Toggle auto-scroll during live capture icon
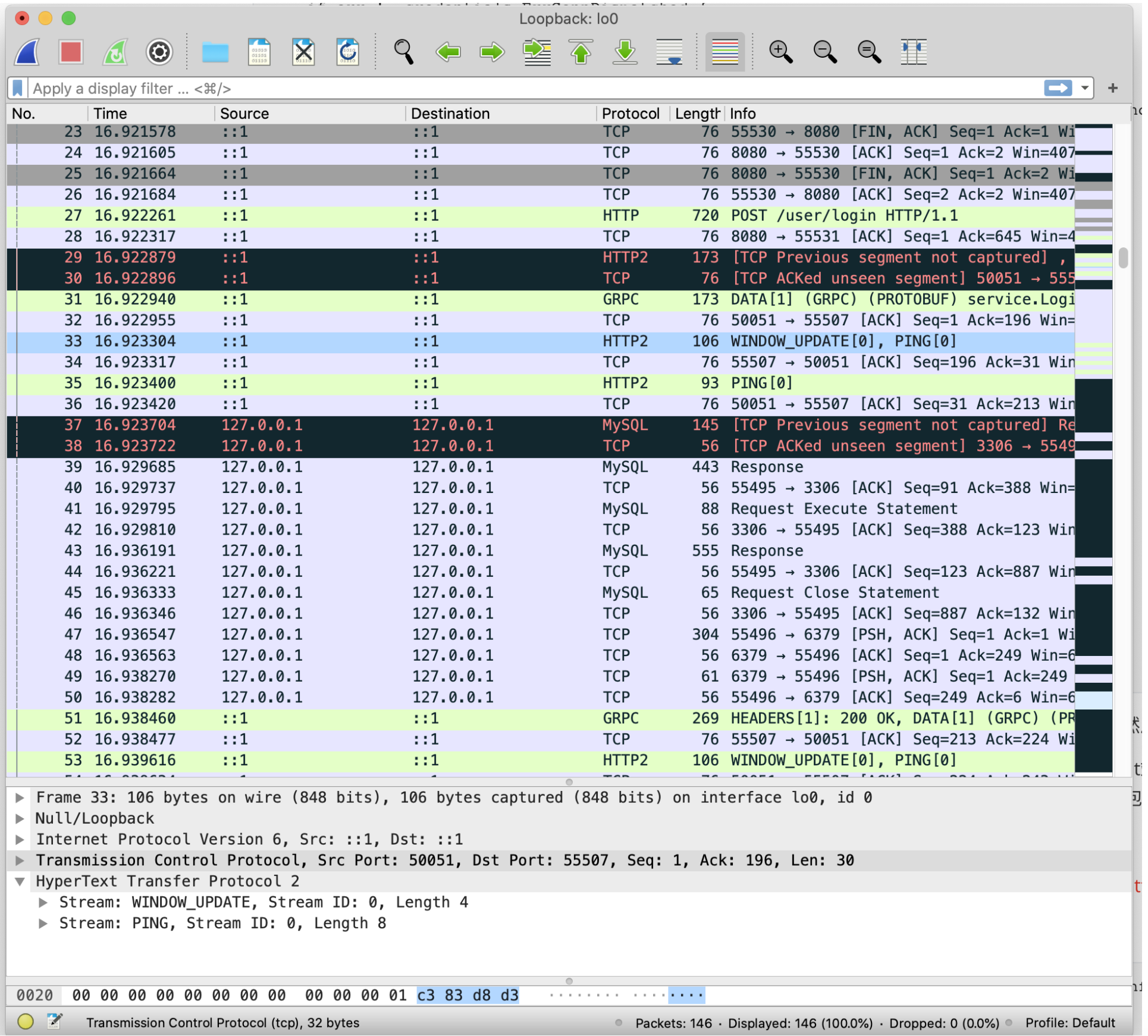Image resolution: width=1148 pixels, height=1036 pixels. (670, 52)
